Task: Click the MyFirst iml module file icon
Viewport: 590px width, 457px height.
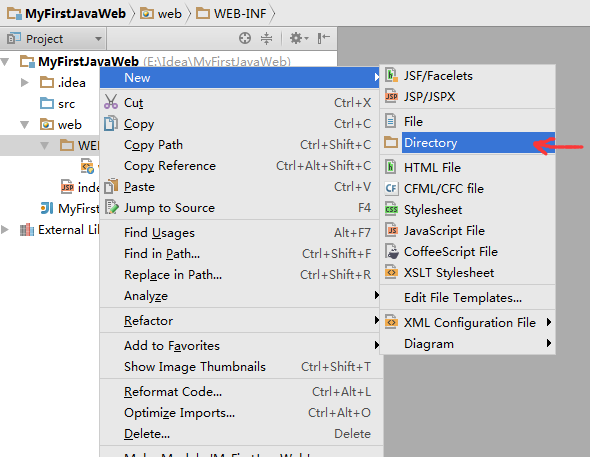Action: point(47,208)
